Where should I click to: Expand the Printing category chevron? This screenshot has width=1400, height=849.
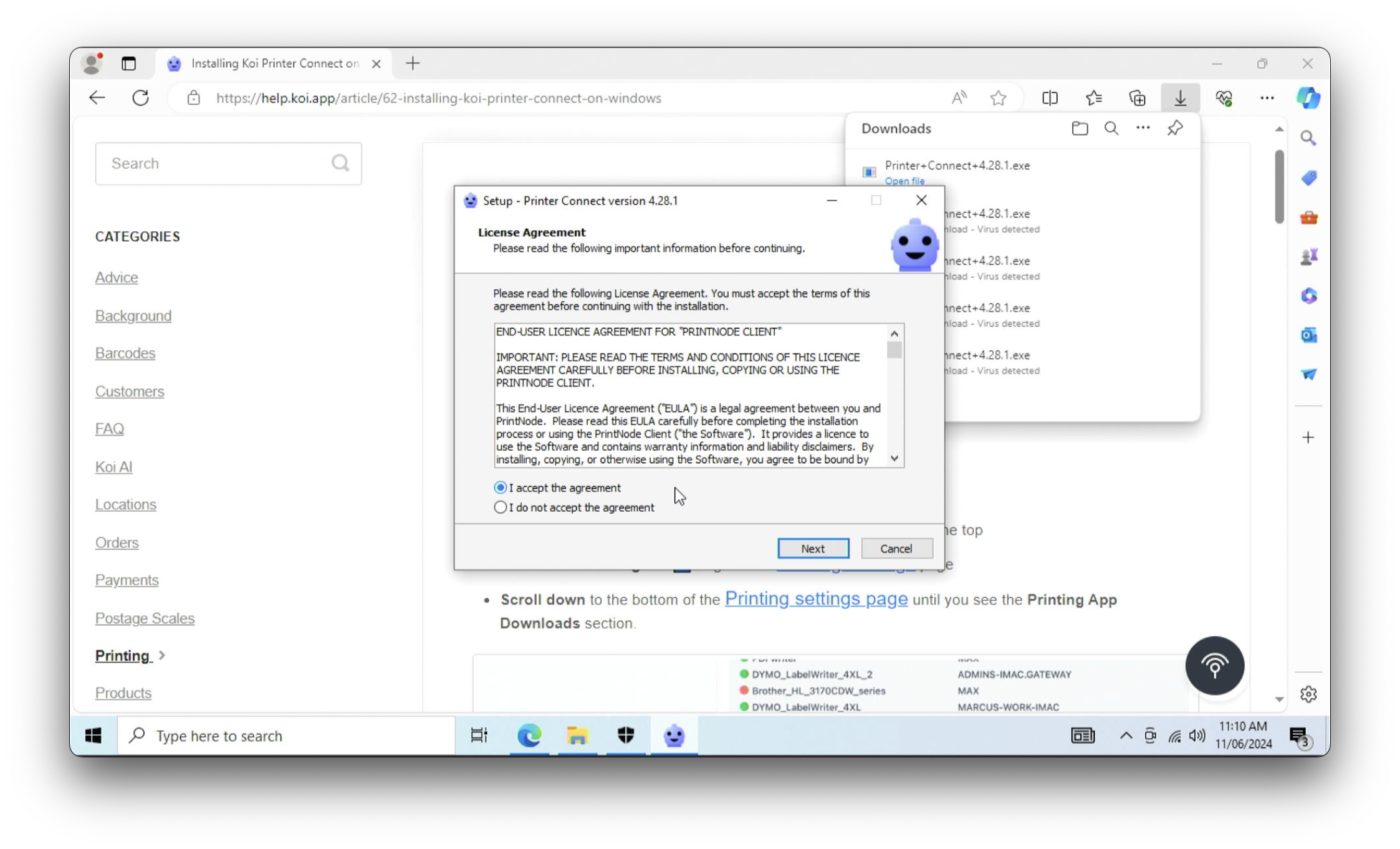[x=162, y=655]
